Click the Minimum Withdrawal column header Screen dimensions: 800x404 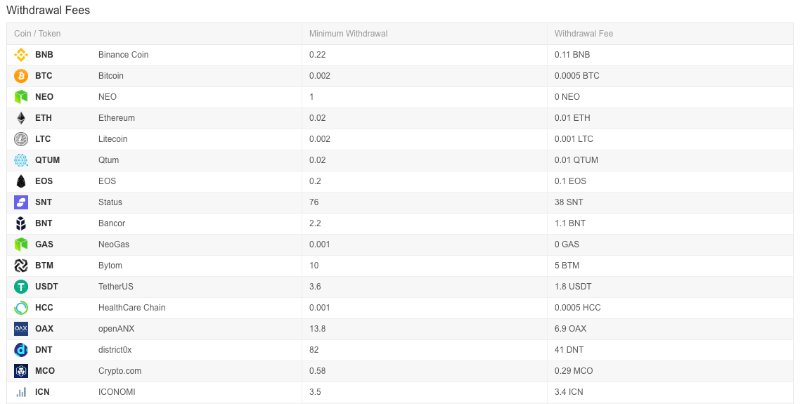[348, 34]
